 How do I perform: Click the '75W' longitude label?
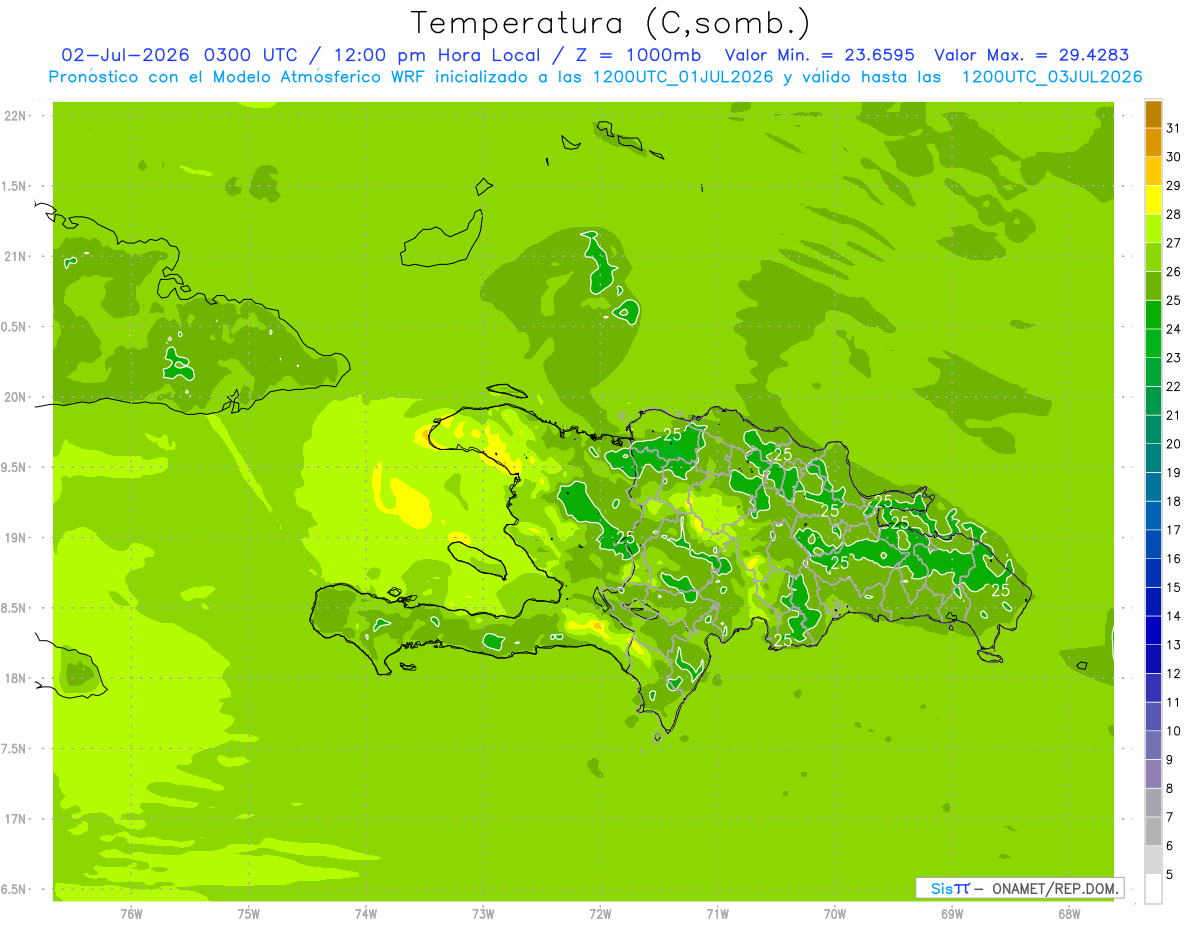click(x=249, y=914)
